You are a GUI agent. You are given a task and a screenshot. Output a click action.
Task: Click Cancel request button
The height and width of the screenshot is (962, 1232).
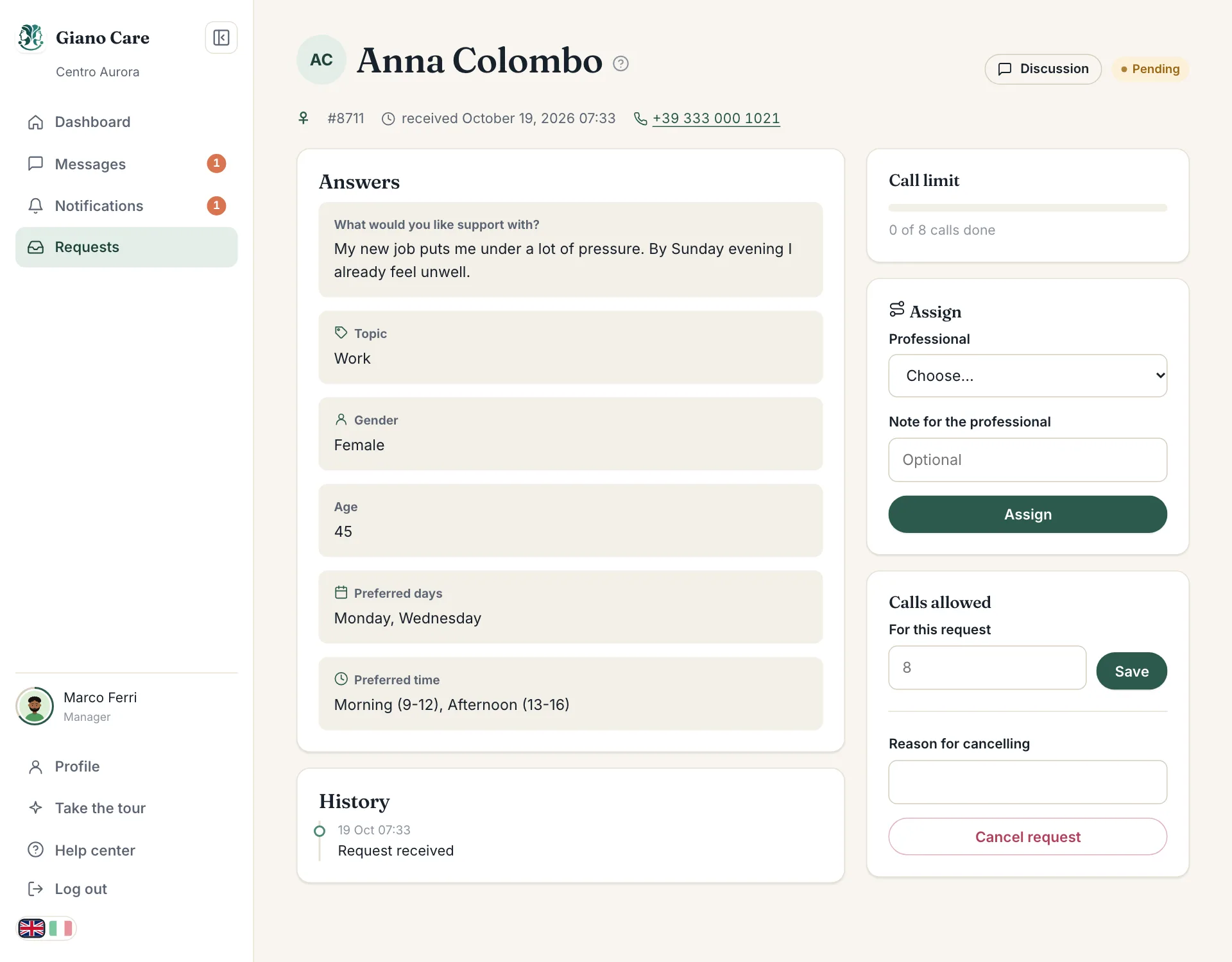[x=1027, y=836]
